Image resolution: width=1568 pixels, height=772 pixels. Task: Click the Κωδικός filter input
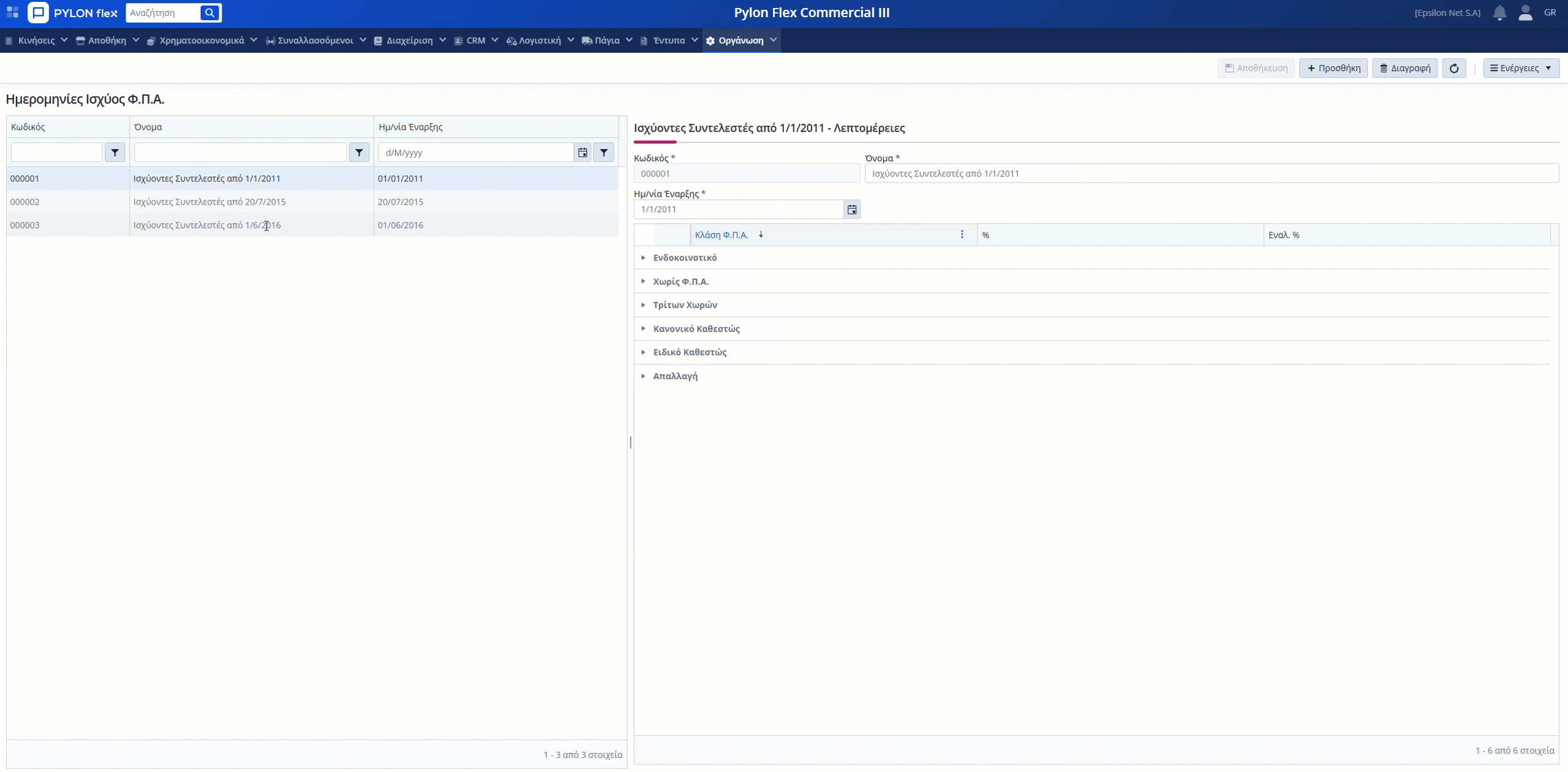pyautogui.click(x=56, y=153)
